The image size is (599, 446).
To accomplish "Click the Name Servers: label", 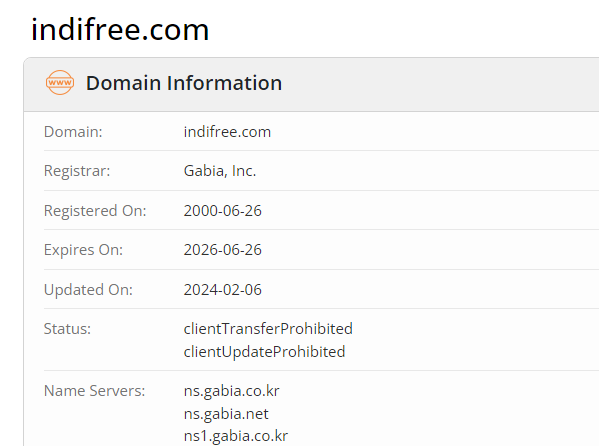I will coord(95,391).
